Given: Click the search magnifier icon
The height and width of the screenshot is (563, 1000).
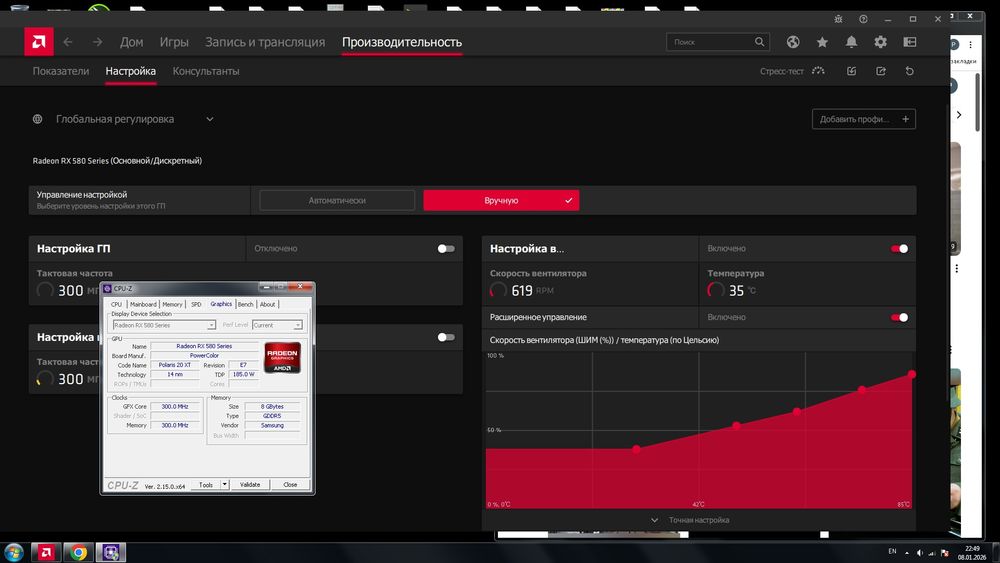Looking at the screenshot, I should point(759,42).
